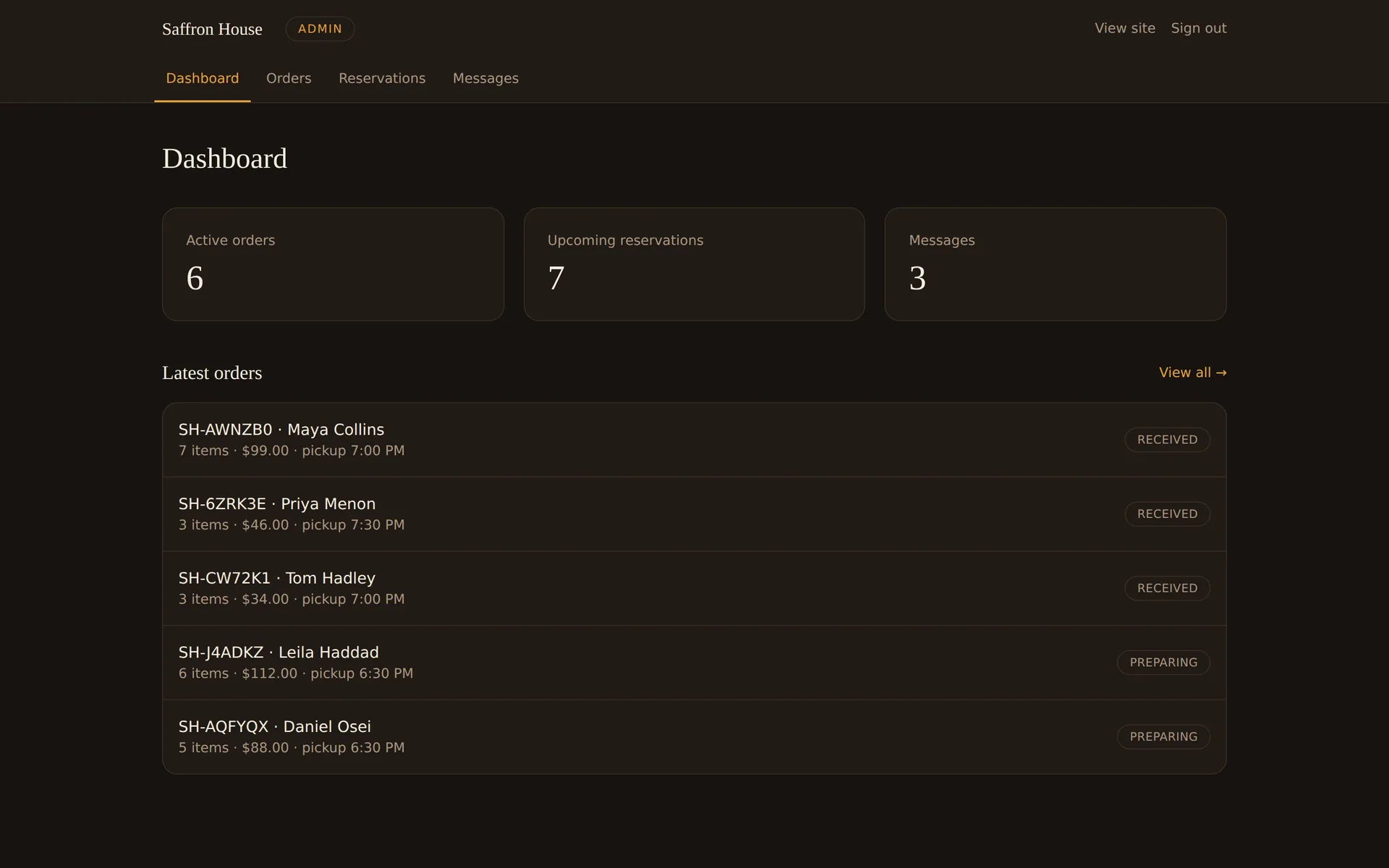The height and width of the screenshot is (868, 1389).
Task: Select the '5 items · $88.00 · pickup 6:30 PM' details
Action: pos(292,748)
